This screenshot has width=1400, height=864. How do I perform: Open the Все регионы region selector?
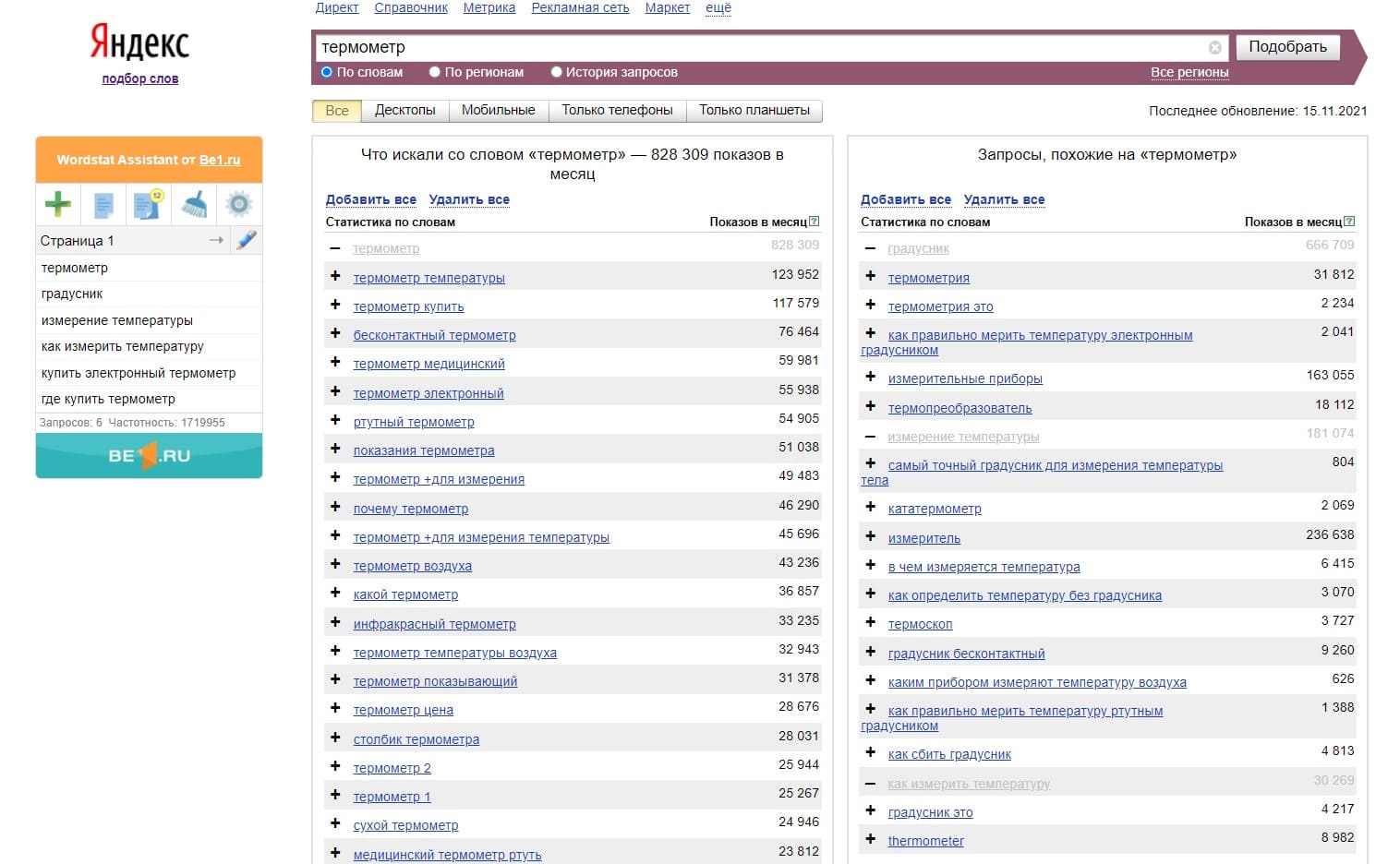[1189, 72]
